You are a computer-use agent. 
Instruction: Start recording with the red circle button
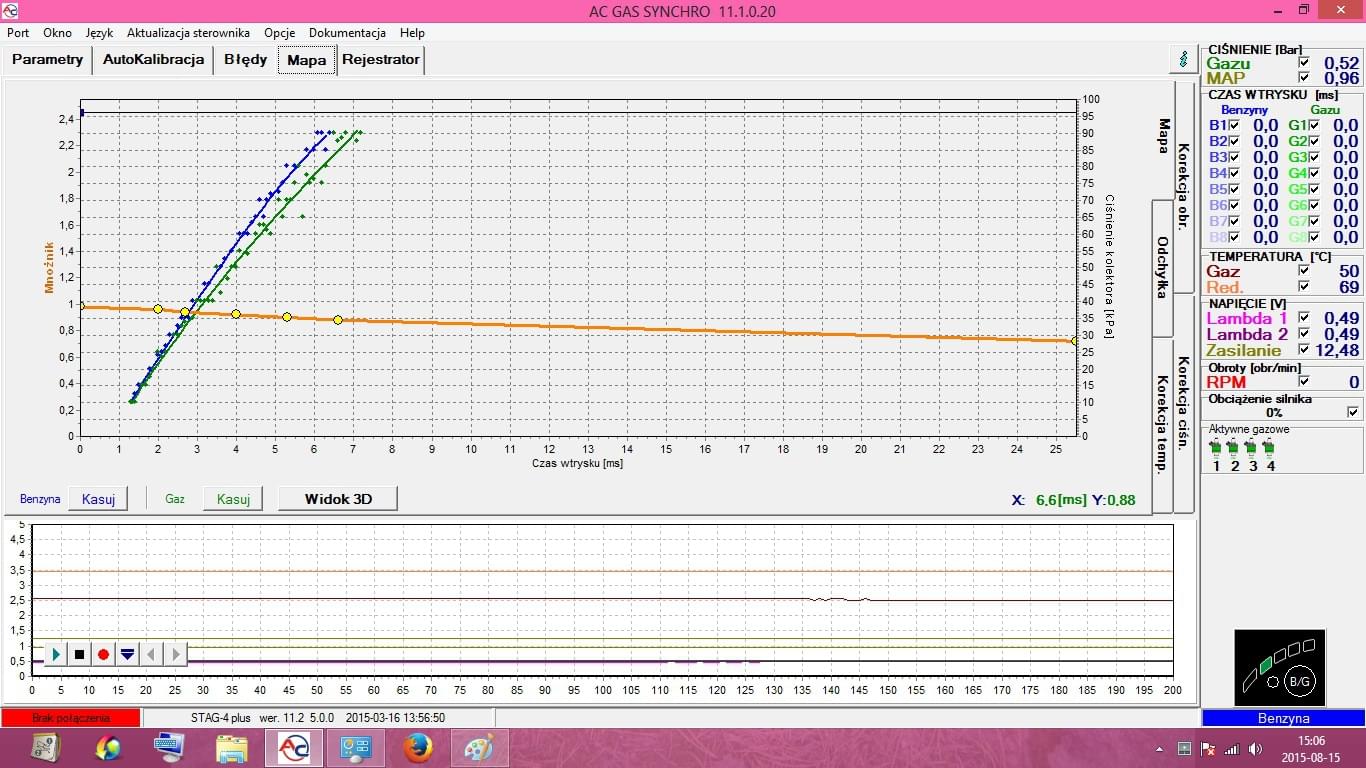(103, 654)
